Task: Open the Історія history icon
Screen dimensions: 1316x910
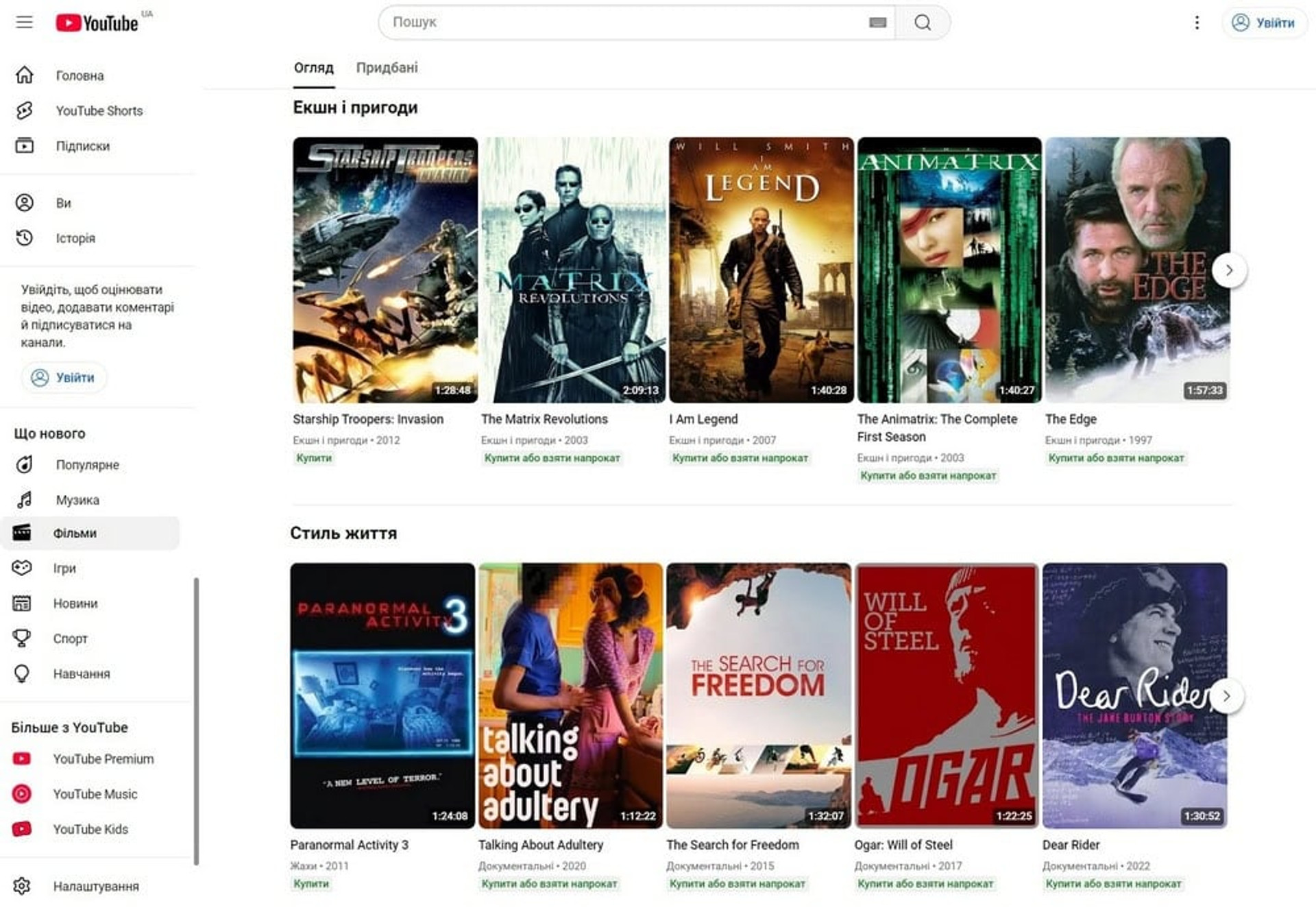Action: click(x=25, y=237)
